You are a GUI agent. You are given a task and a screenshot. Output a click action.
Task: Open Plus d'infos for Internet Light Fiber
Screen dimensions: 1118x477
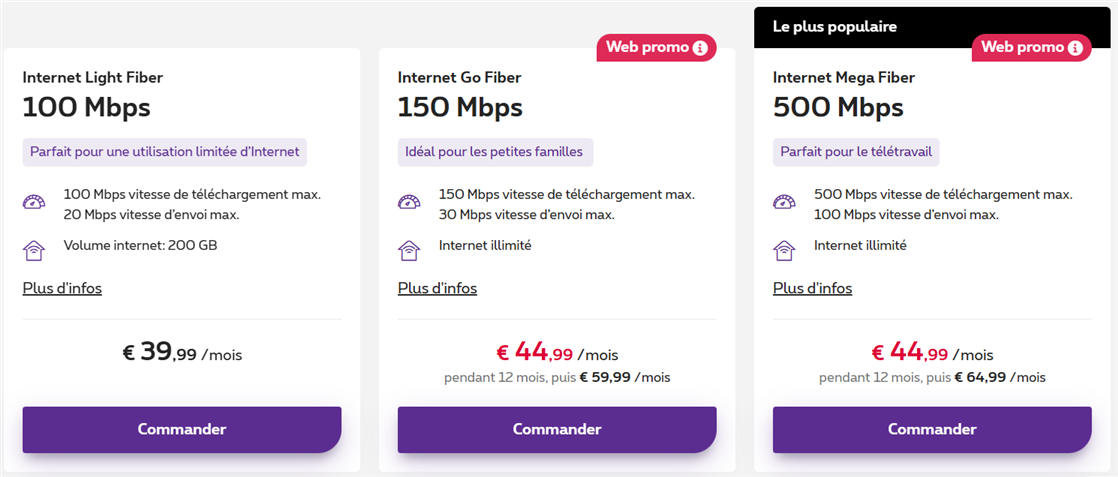[62, 288]
